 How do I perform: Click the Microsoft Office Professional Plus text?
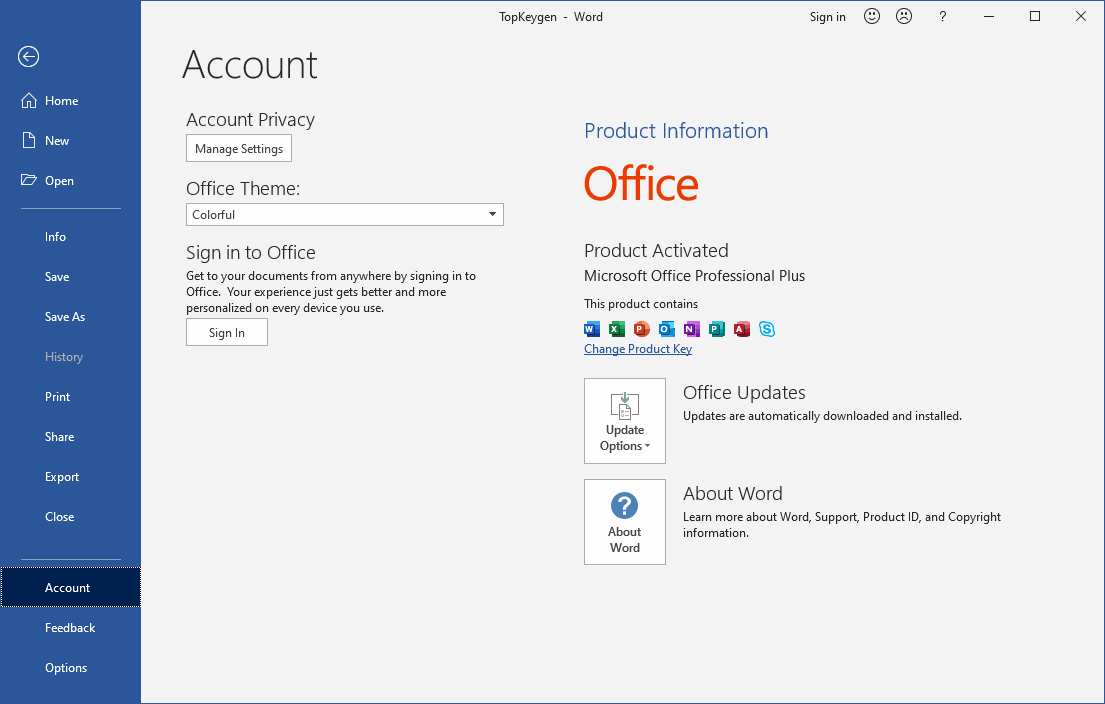[x=694, y=276]
